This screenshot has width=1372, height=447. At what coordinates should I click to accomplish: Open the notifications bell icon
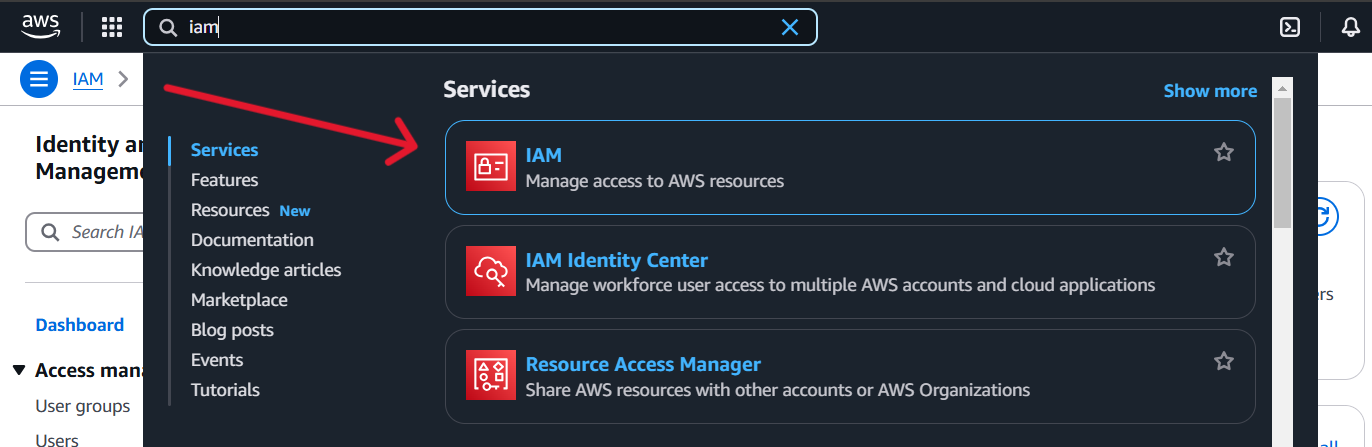[x=1351, y=27]
